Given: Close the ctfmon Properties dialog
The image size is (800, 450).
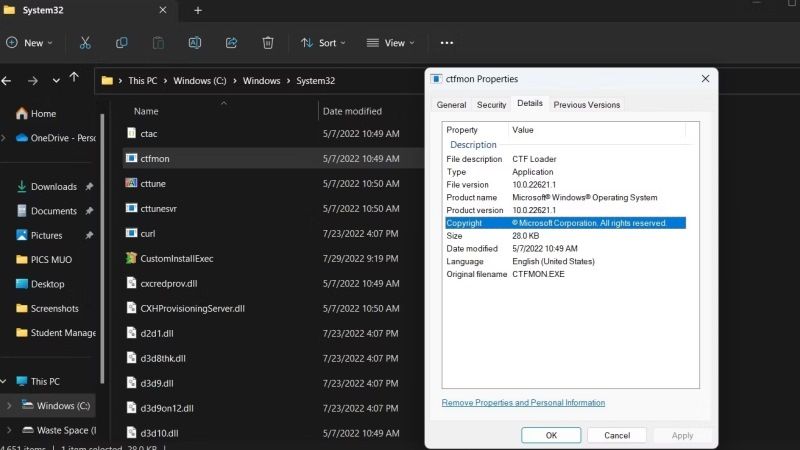Looking at the screenshot, I should (705, 79).
